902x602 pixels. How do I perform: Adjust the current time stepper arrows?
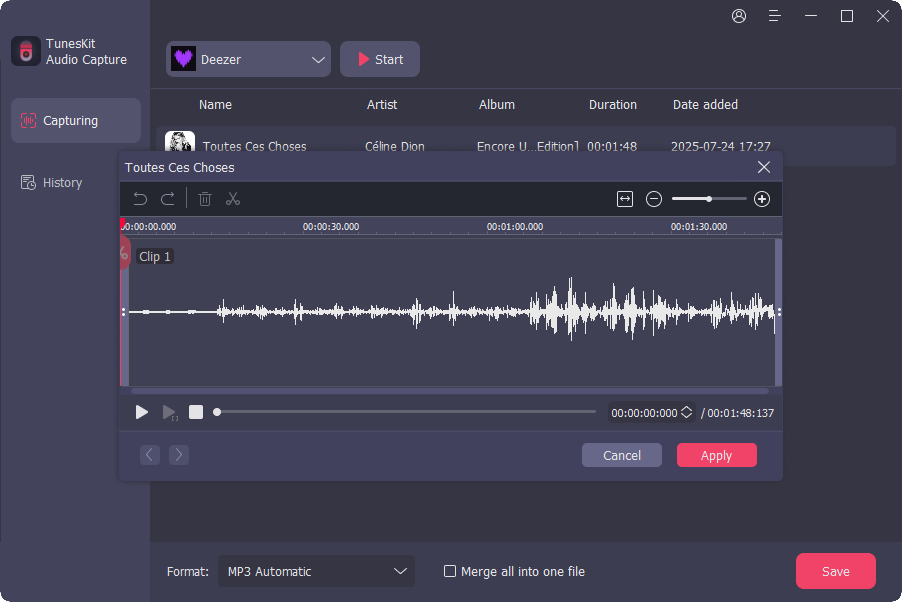pos(686,412)
